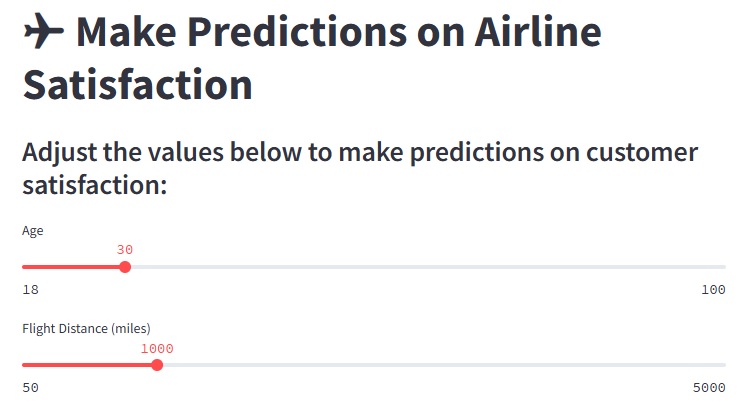
Task: Click the Flight Distance maximum label 5000
Action: [x=709, y=388]
